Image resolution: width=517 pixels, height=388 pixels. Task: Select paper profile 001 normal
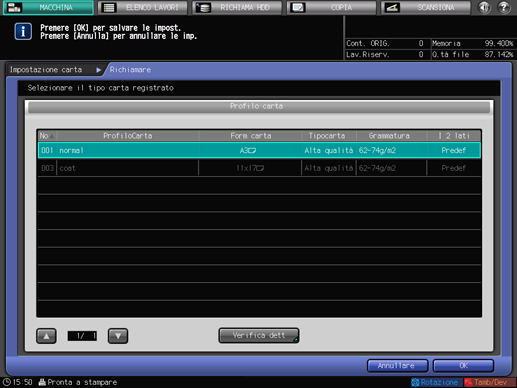pyautogui.click(x=259, y=150)
